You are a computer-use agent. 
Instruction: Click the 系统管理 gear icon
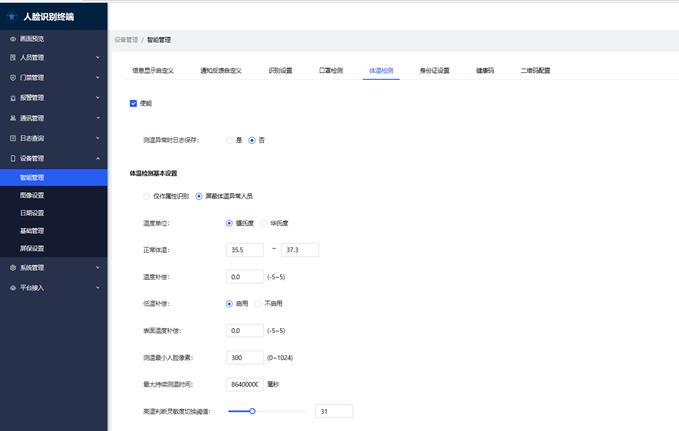(x=13, y=268)
